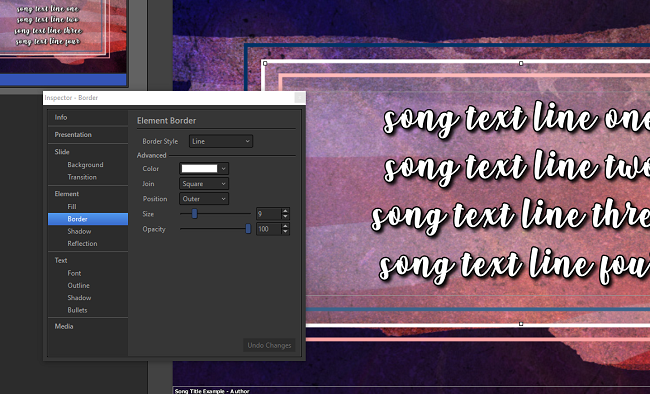The height and width of the screenshot is (394, 650).
Task: Select the Text category
Action: tap(61, 260)
